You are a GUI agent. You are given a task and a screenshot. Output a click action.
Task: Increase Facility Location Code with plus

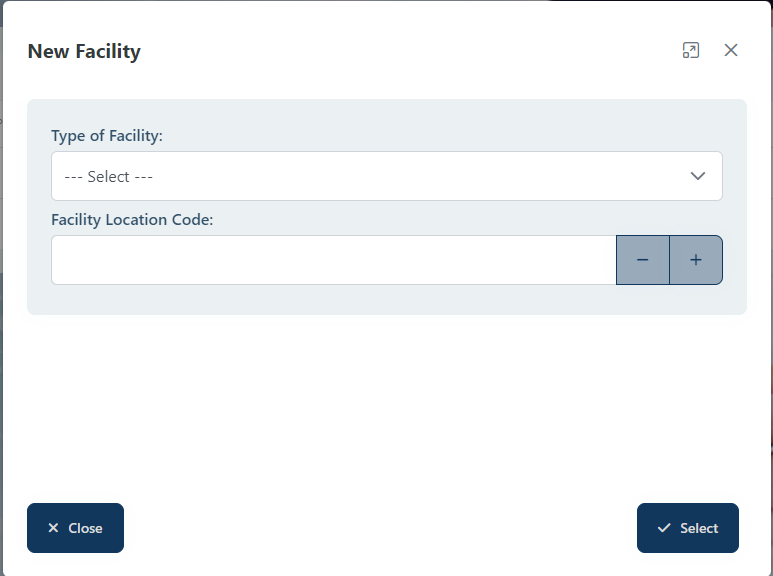[x=696, y=260]
